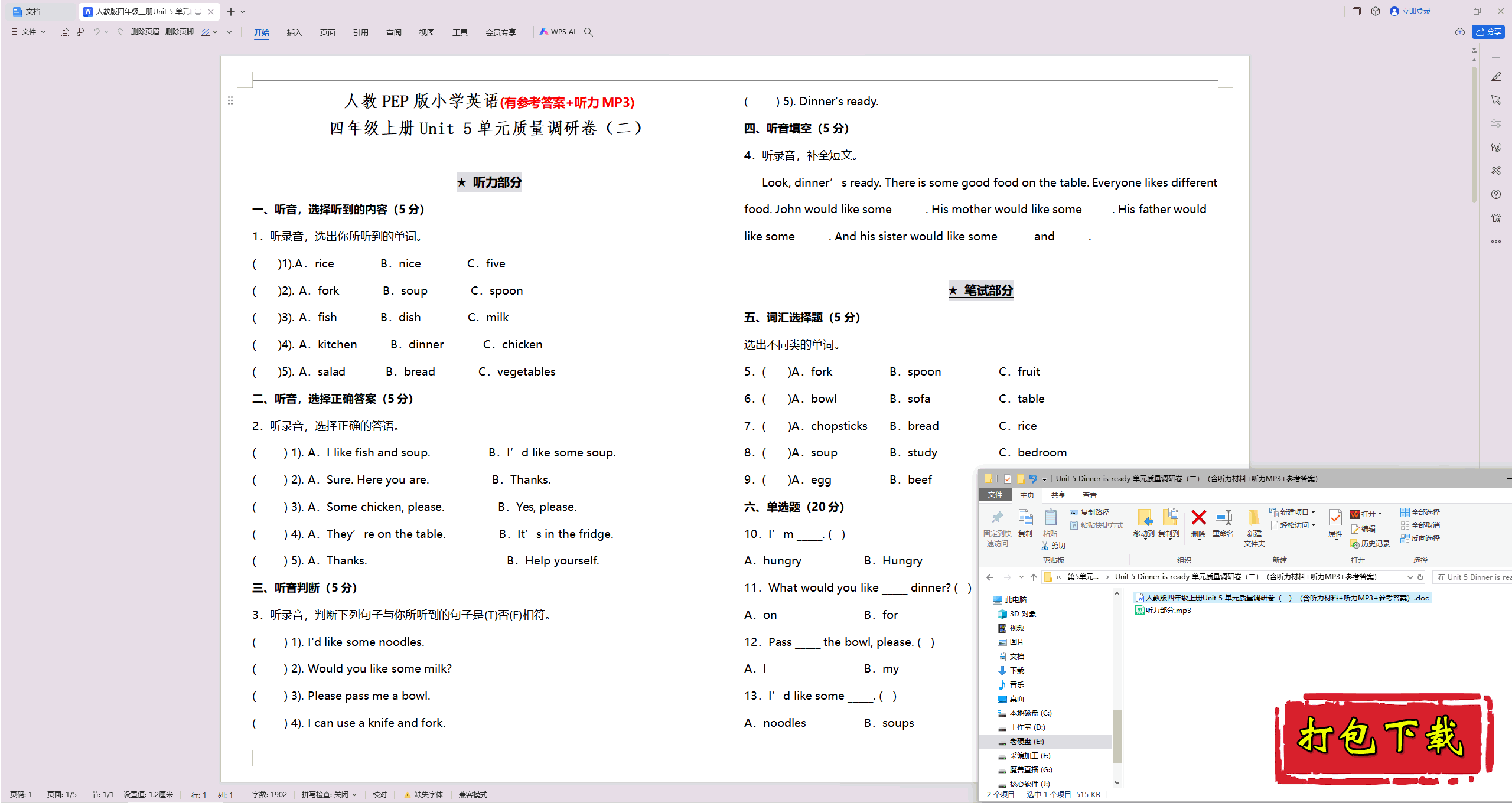The width and height of the screenshot is (1512, 803).
Task: Open the magic wand tool in right sidebar
Action: click(x=1496, y=171)
